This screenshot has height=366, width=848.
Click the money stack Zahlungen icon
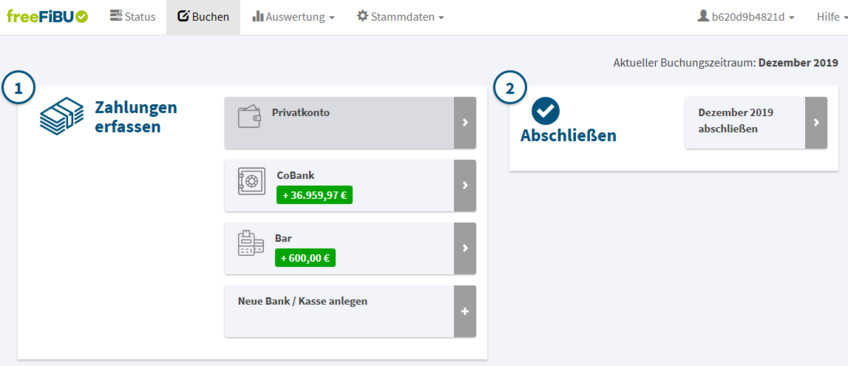pos(62,116)
